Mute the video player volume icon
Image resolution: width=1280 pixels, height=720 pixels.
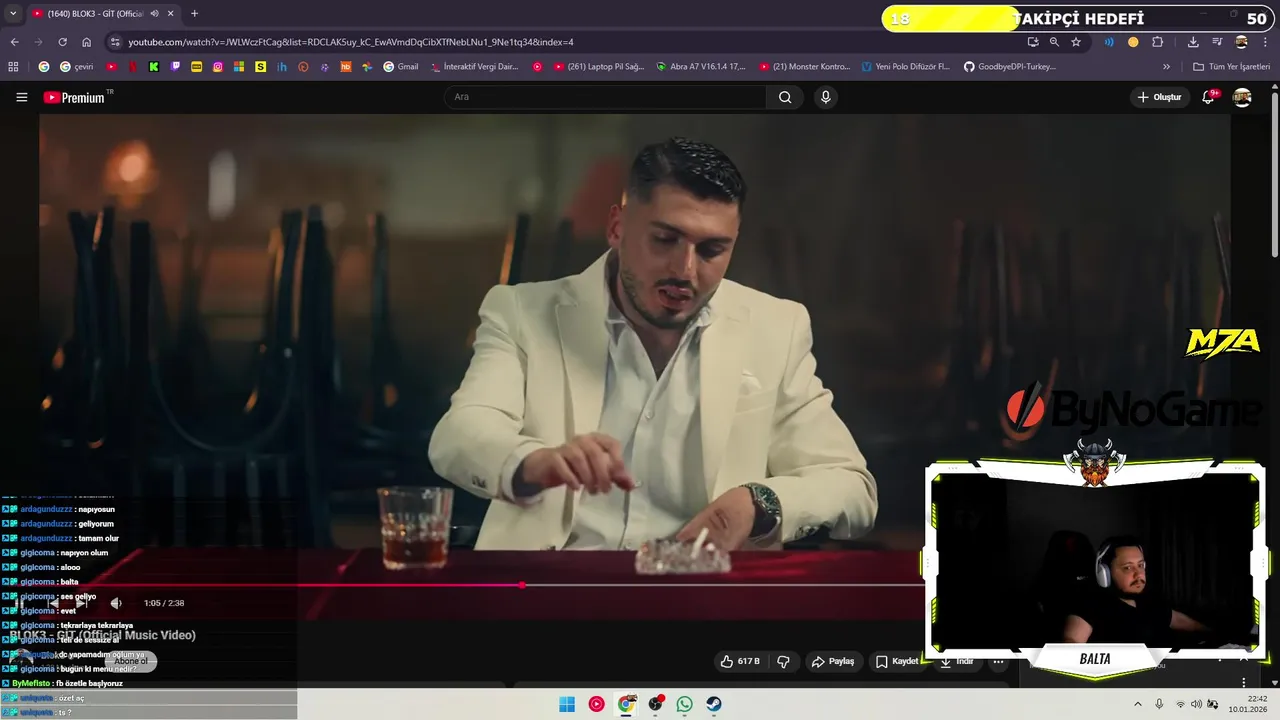pyautogui.click(x=116, y=603)
